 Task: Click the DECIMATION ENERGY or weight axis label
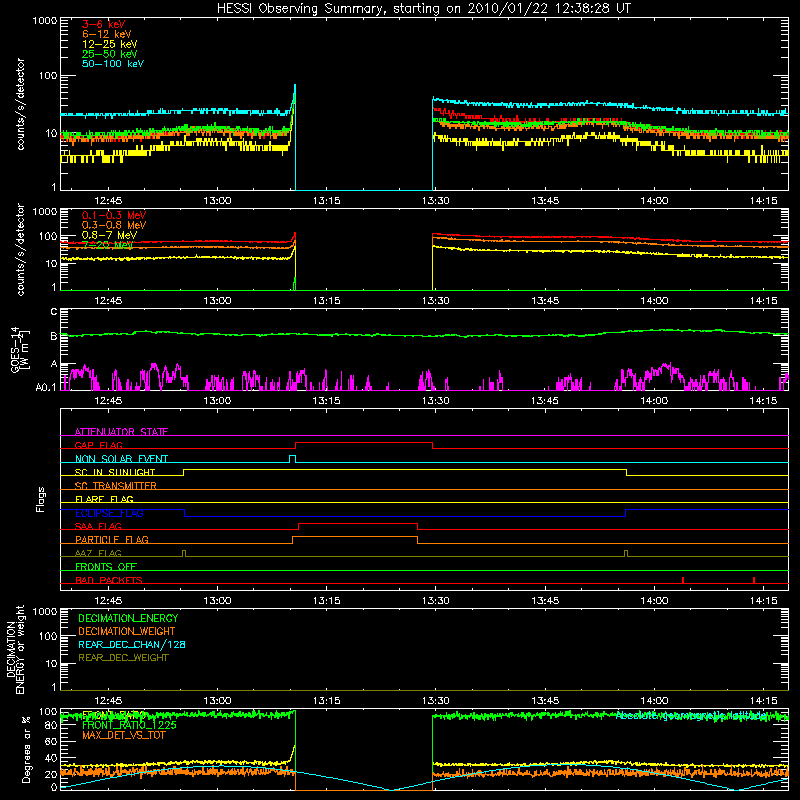(15, 649)
